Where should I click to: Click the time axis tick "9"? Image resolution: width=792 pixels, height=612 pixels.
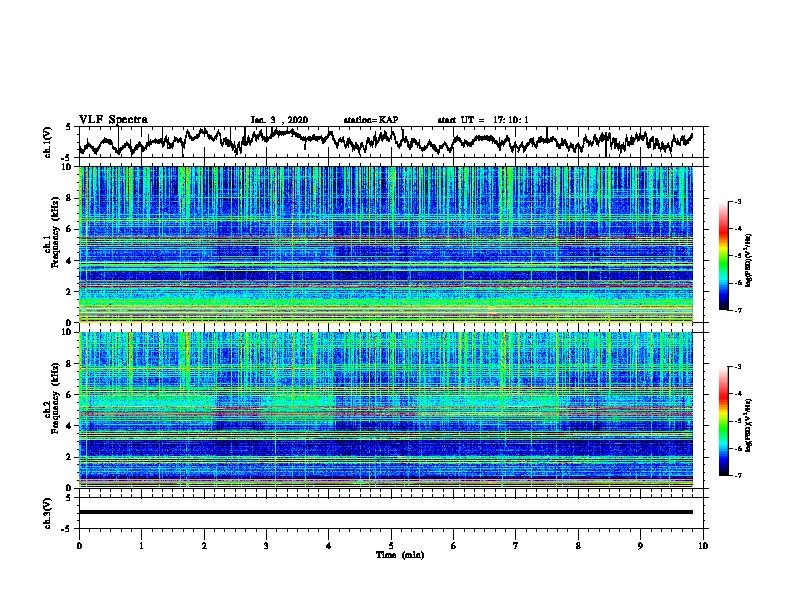pyautogui.click(x=640, y=546)
